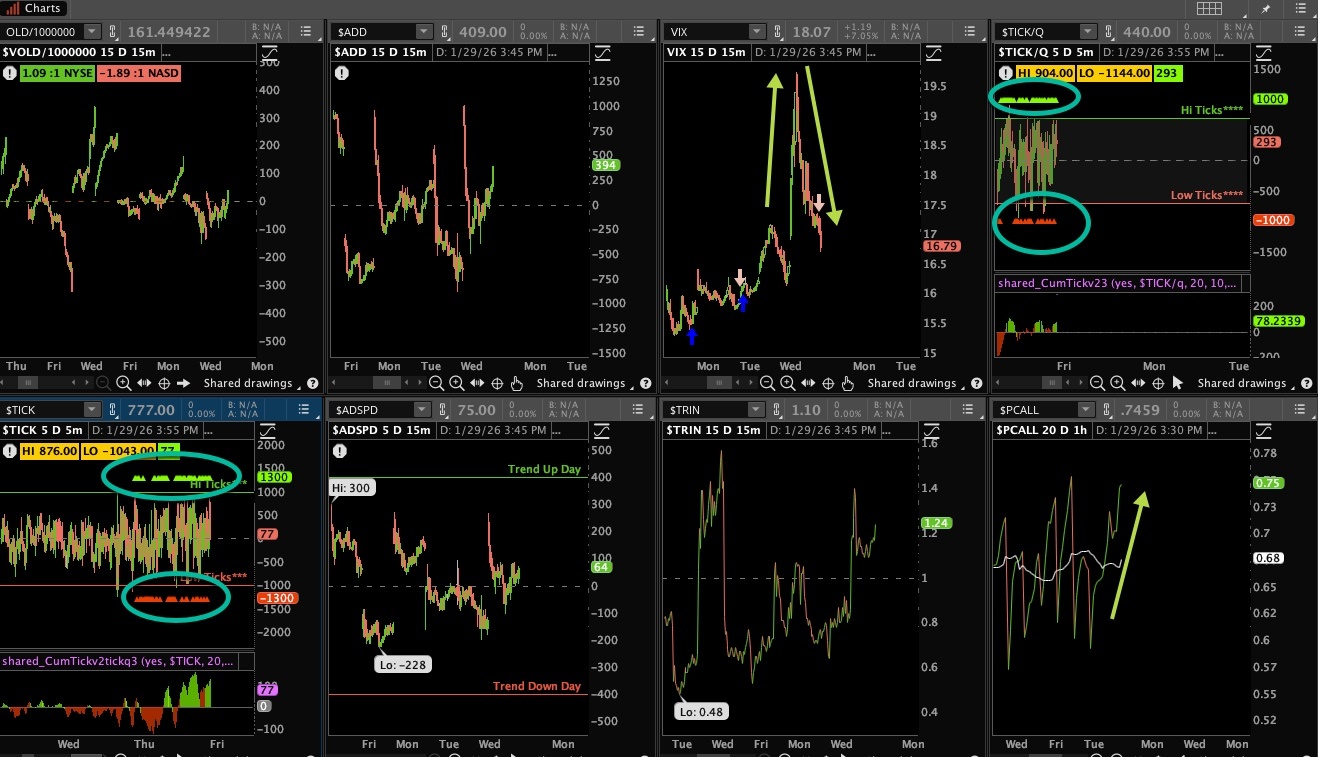Open Shared drawings under the VIX chart

912,383
